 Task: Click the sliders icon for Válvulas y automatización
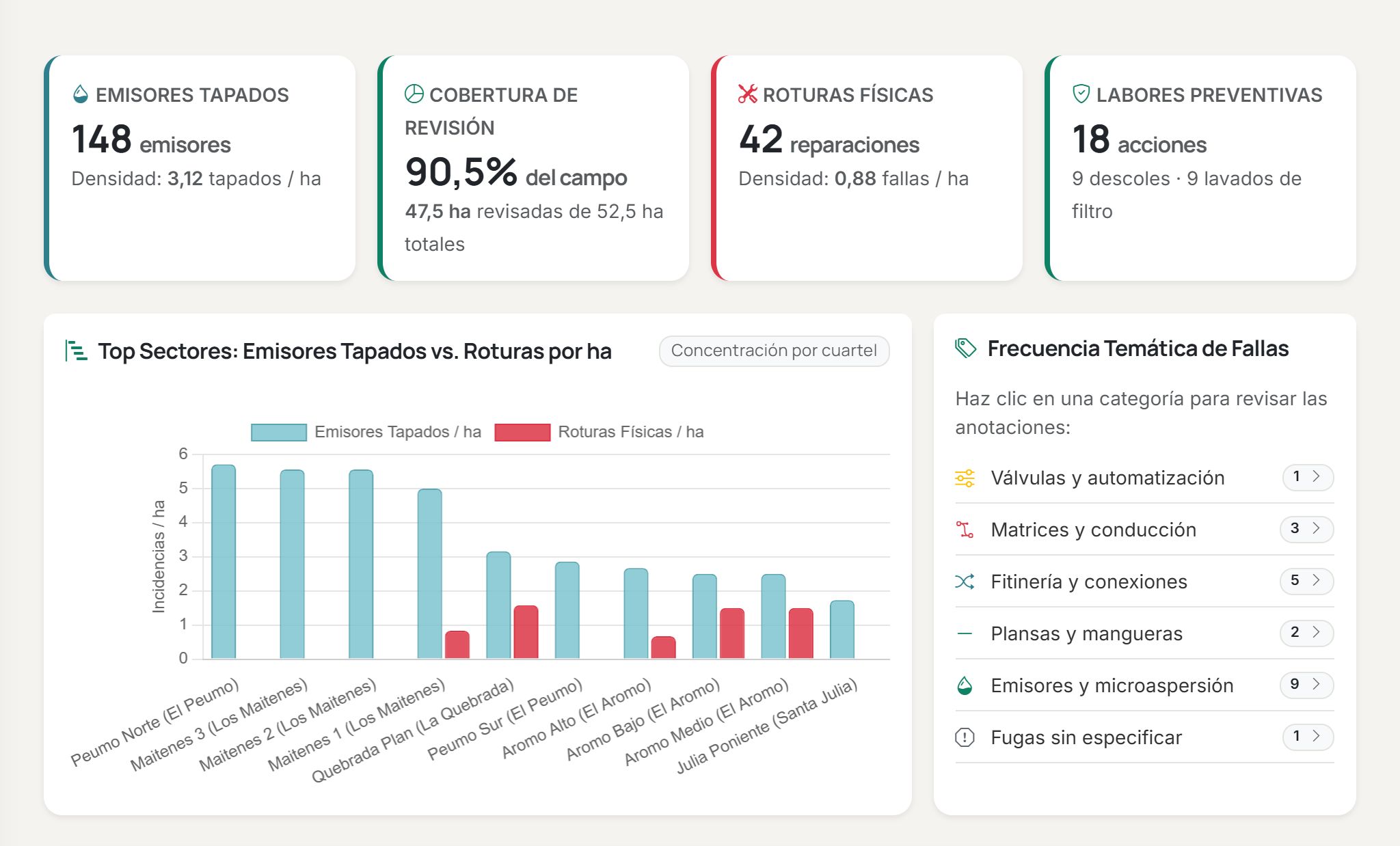(965, 478)
